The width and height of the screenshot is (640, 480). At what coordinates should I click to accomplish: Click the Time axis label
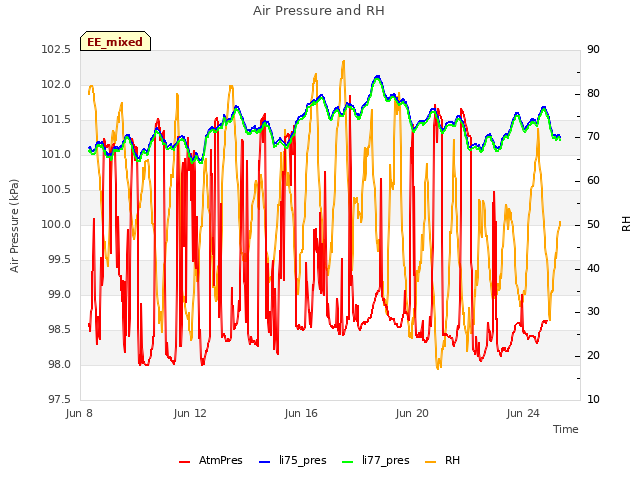point(566,429)
